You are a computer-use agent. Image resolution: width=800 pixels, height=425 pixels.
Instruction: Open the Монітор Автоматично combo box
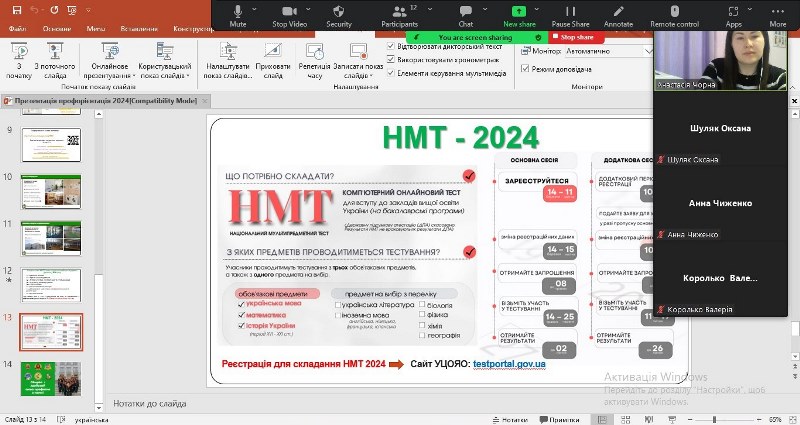pos(609,51)
